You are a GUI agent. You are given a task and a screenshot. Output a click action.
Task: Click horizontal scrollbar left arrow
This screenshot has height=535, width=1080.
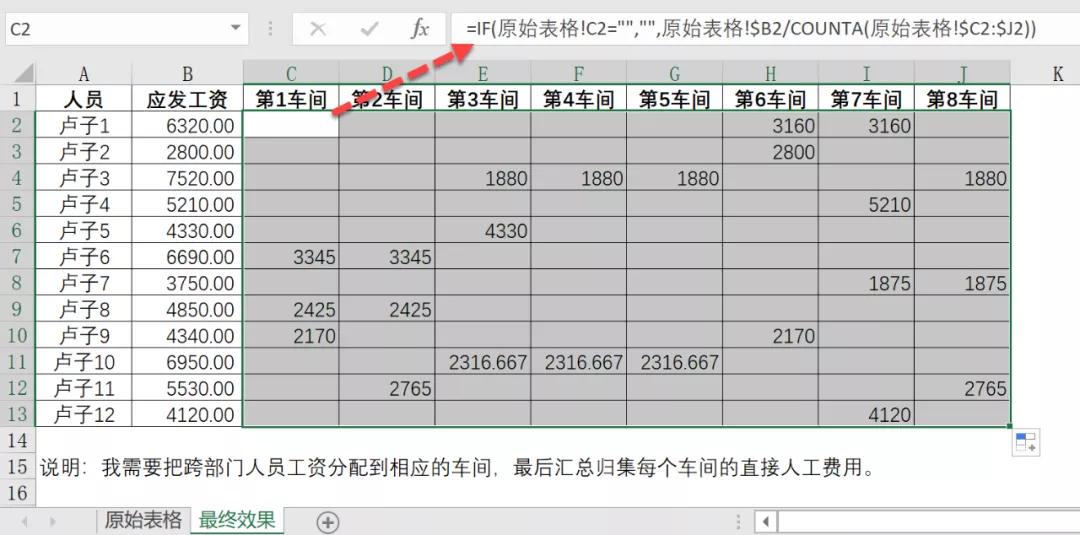pos(765,521)
